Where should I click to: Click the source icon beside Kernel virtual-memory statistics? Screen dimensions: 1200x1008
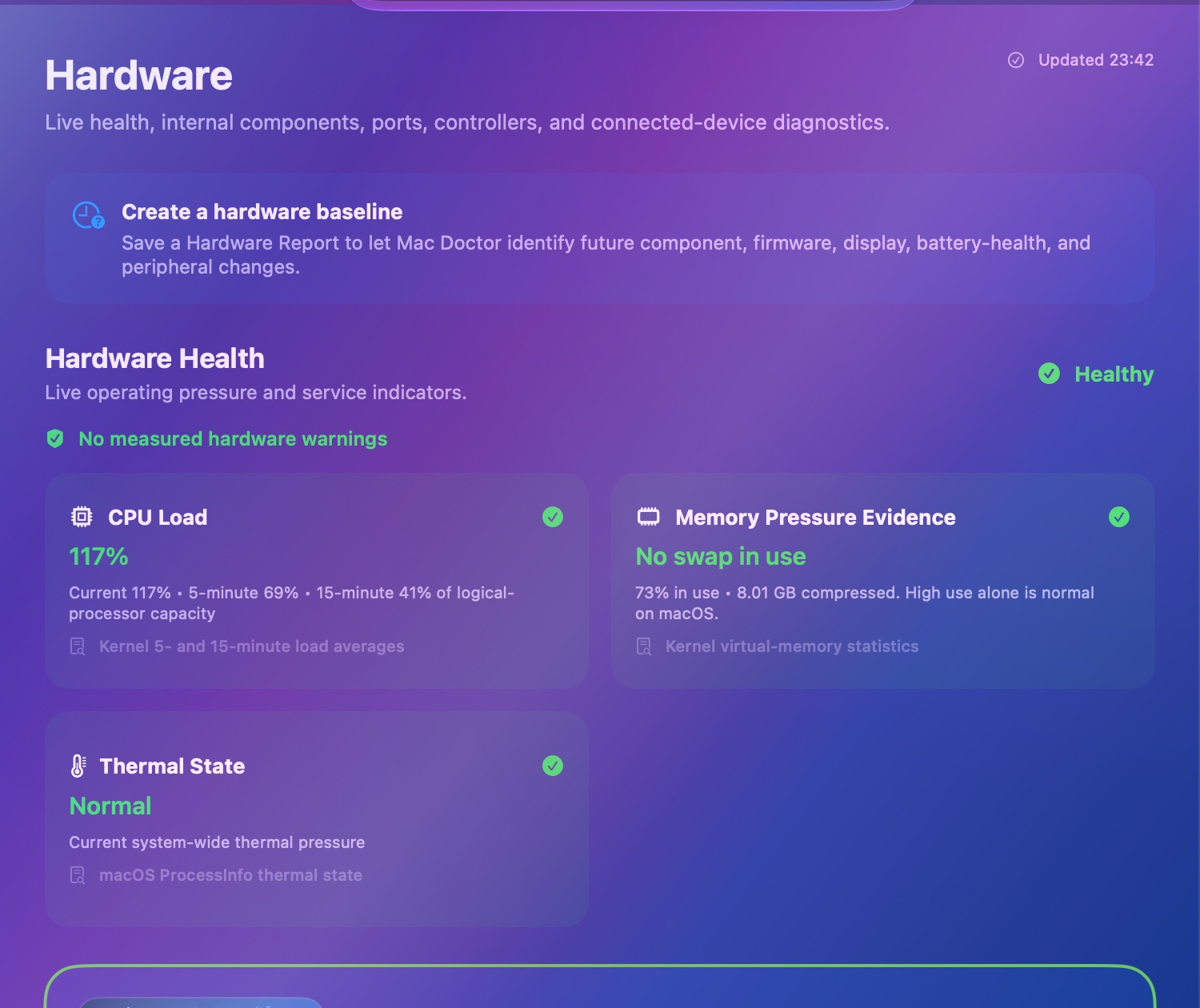coord(644,646)
